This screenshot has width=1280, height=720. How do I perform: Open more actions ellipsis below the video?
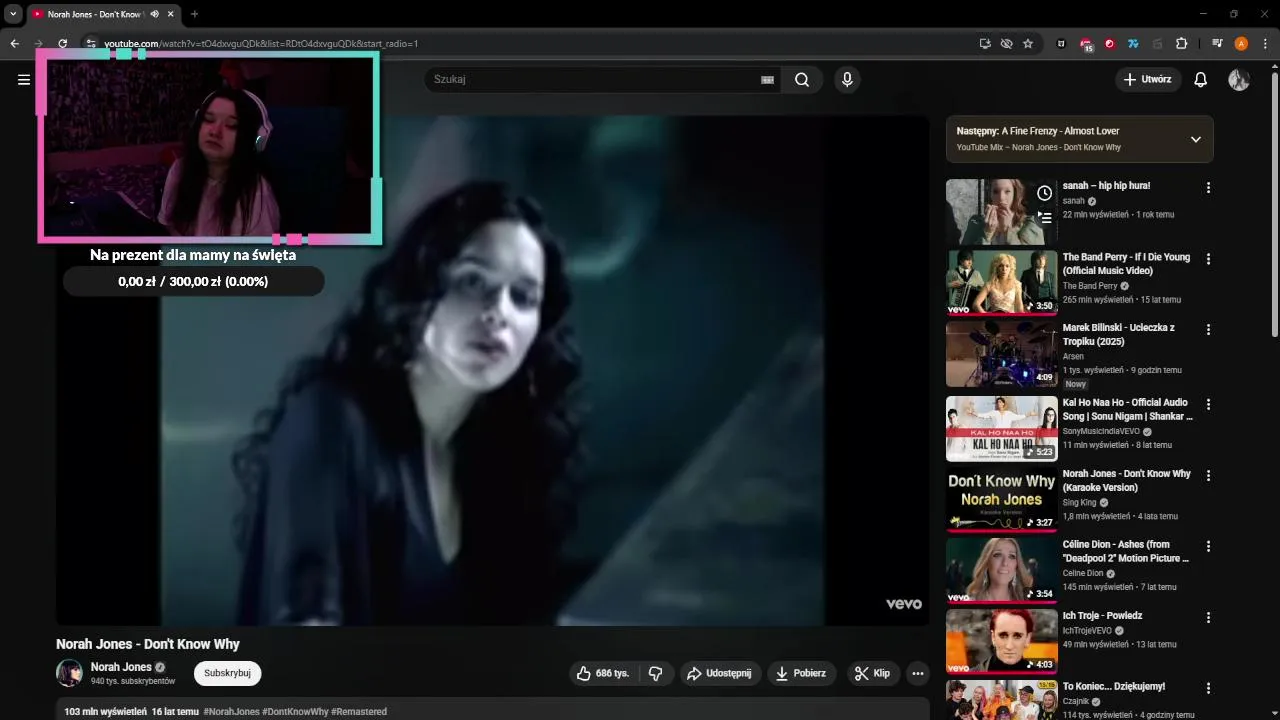click(x=918, y=674)
